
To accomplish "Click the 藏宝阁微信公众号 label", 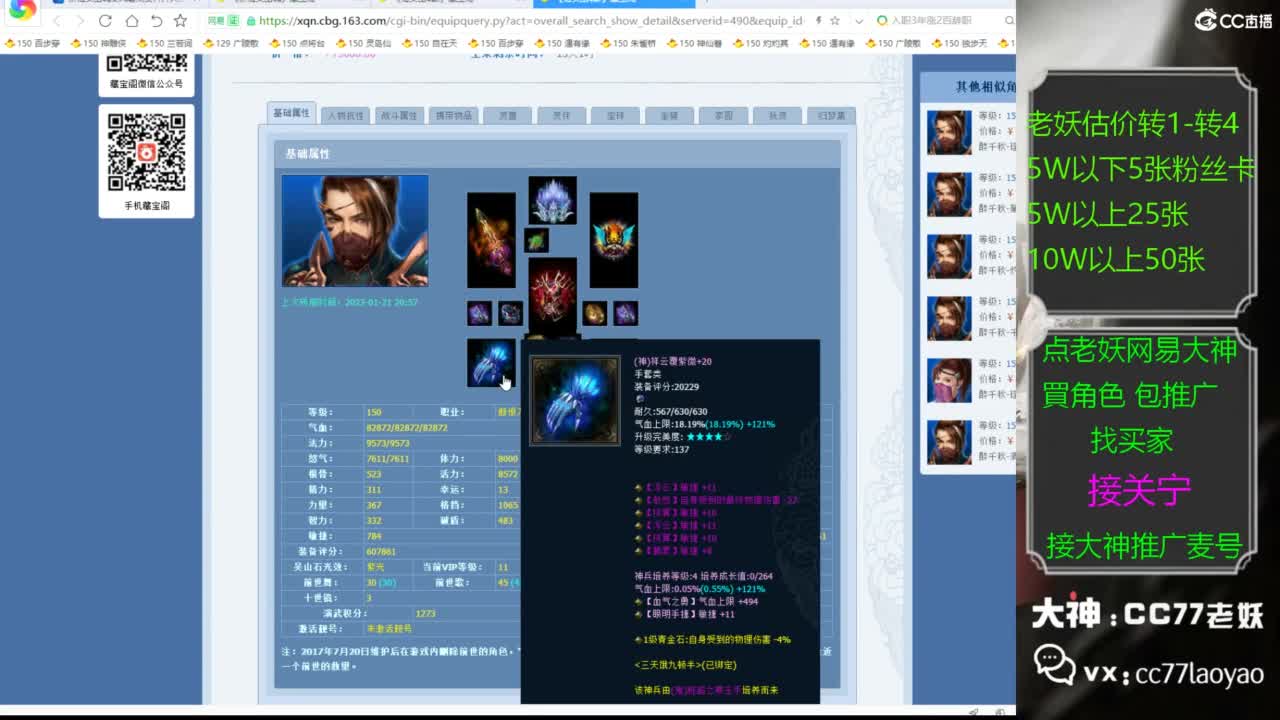I will click(x=147, y=84).
